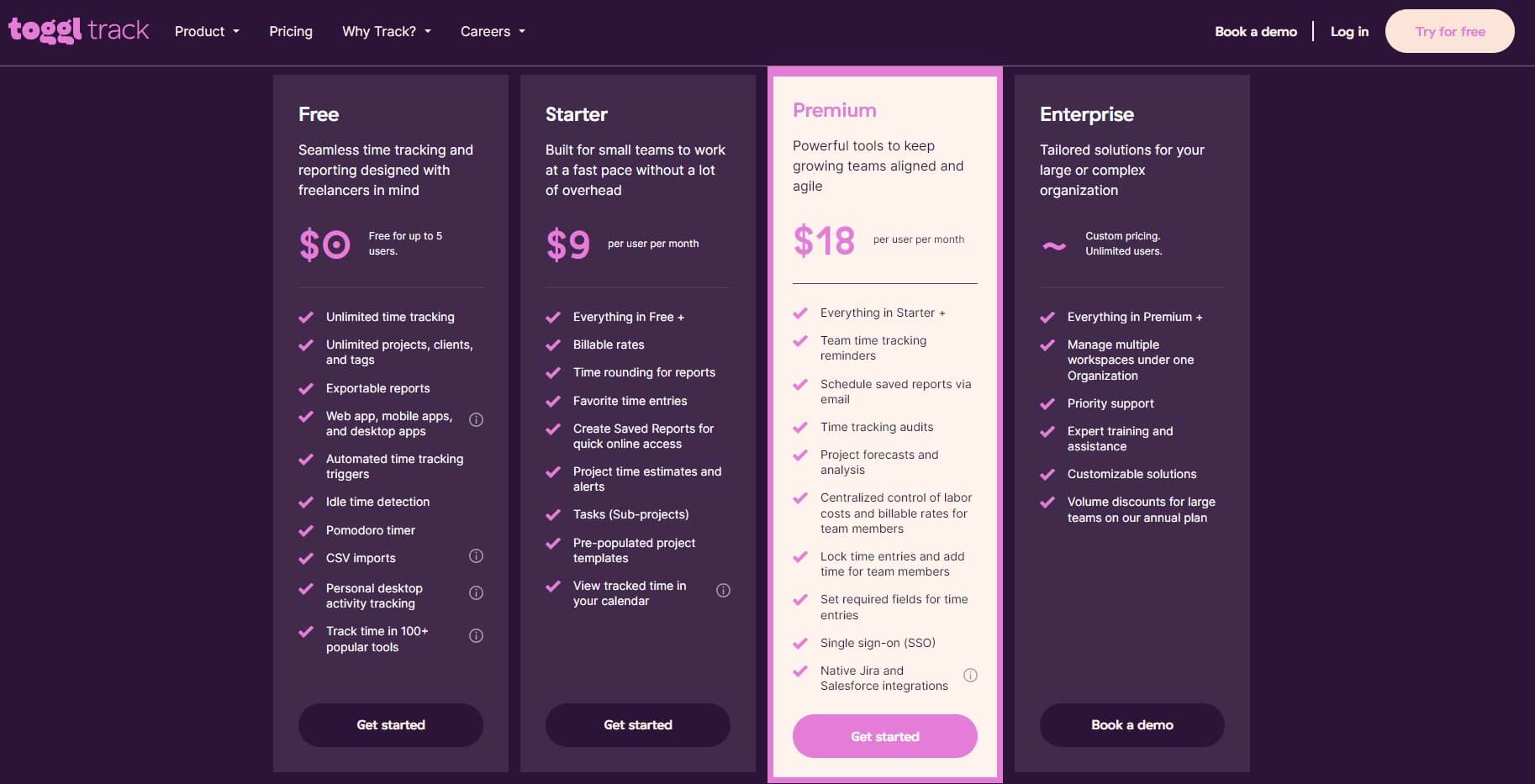Click Book a demo in the header
Screen dimensions: 1535x784
point(1256,32)
